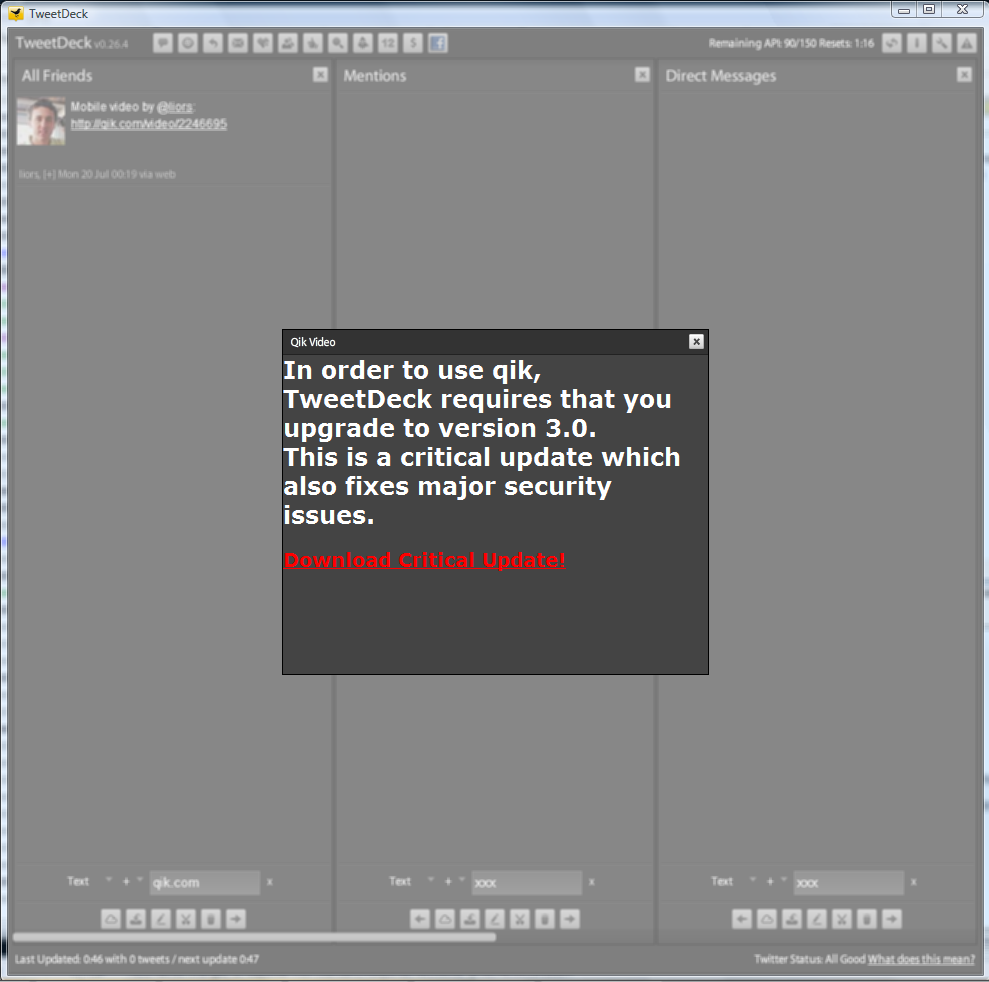Maximize the TweetDeck window

click(929, 9)
